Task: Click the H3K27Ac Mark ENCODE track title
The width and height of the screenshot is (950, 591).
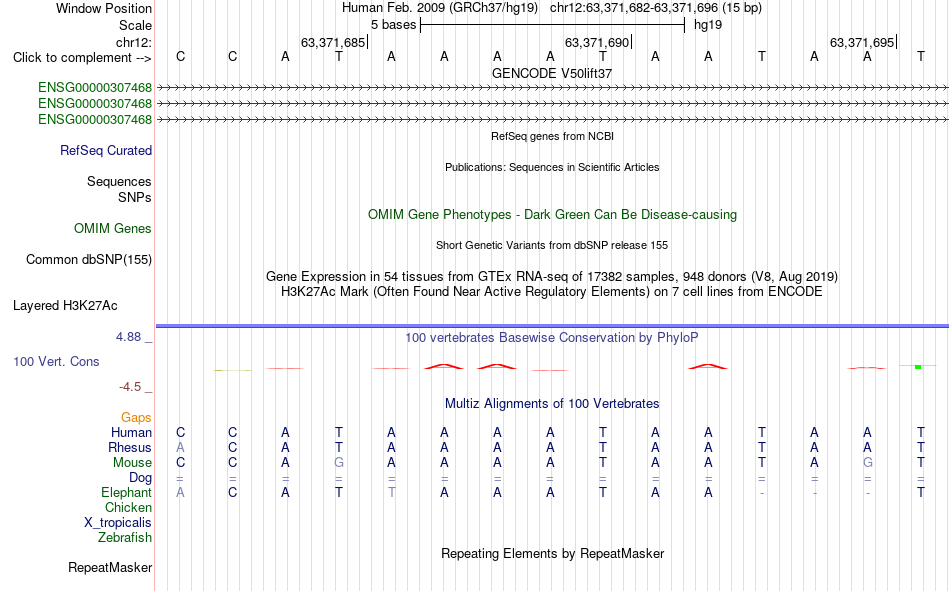Action: 552,292
